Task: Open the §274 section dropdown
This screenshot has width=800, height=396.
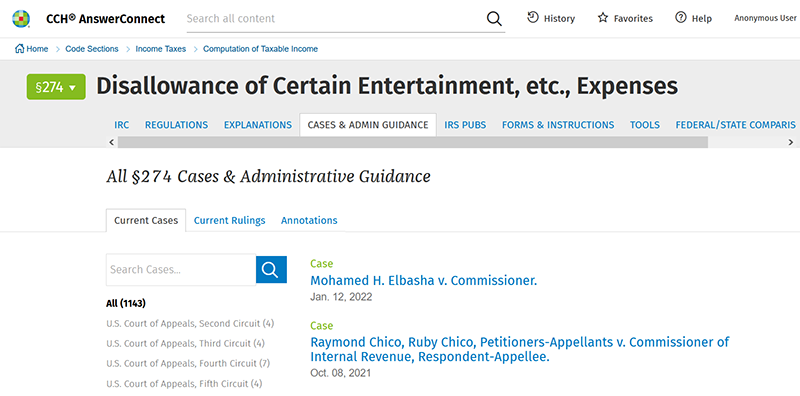Action: click(x=56, y=87)
